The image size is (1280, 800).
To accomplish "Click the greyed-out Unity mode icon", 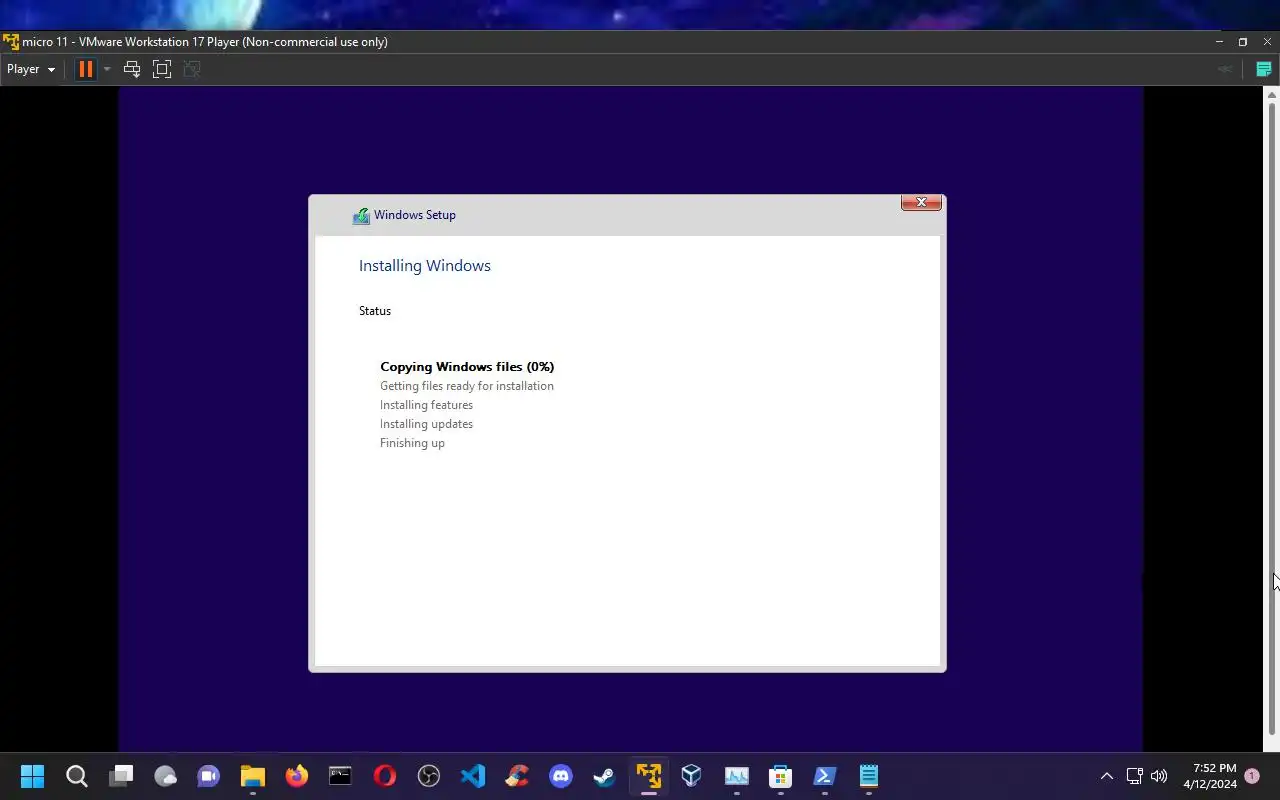I will (x=192, y=69).
